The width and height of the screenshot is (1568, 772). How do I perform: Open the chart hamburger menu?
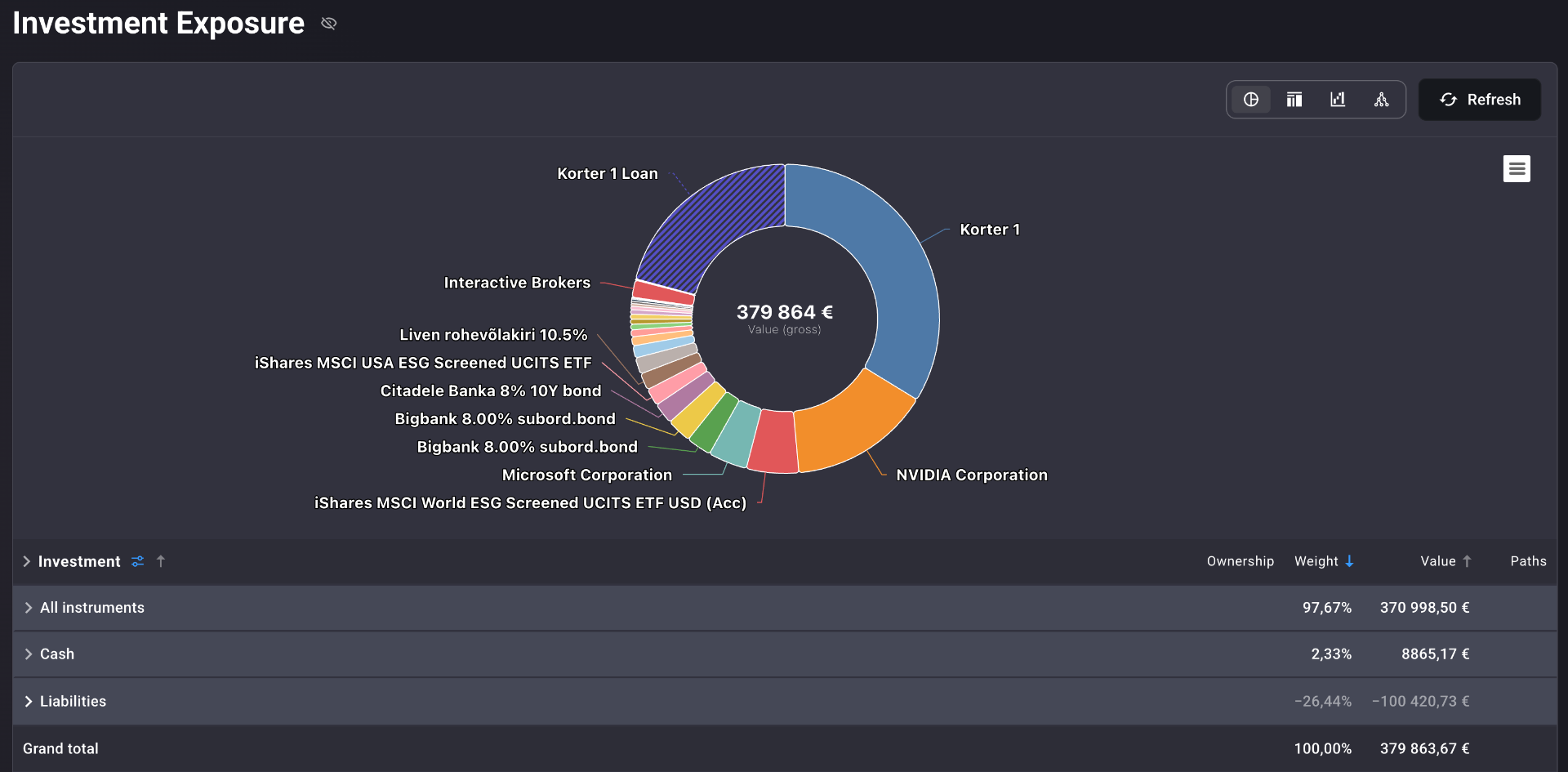coord(1517,169)
